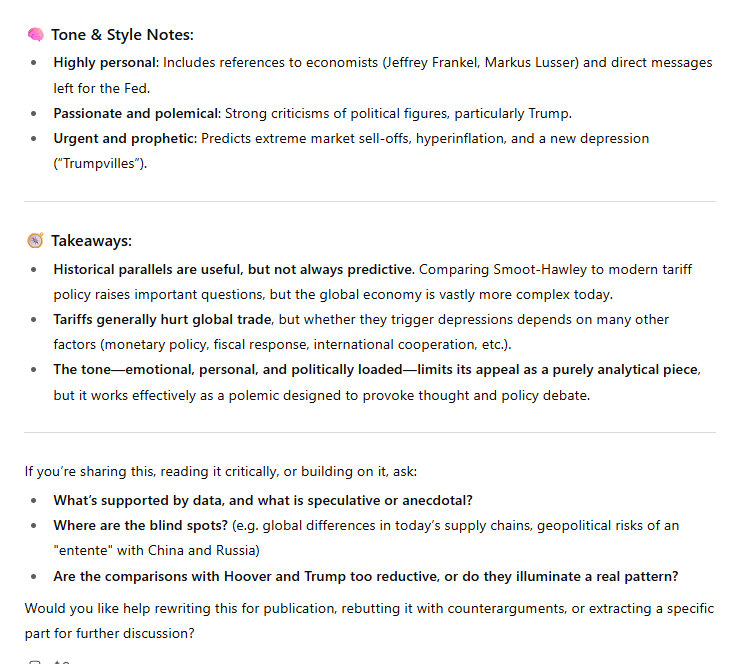Click the divider line above Takeaways
Viewport: 741px width, 664px height.
pyautogui.click(x=370, y=201)
